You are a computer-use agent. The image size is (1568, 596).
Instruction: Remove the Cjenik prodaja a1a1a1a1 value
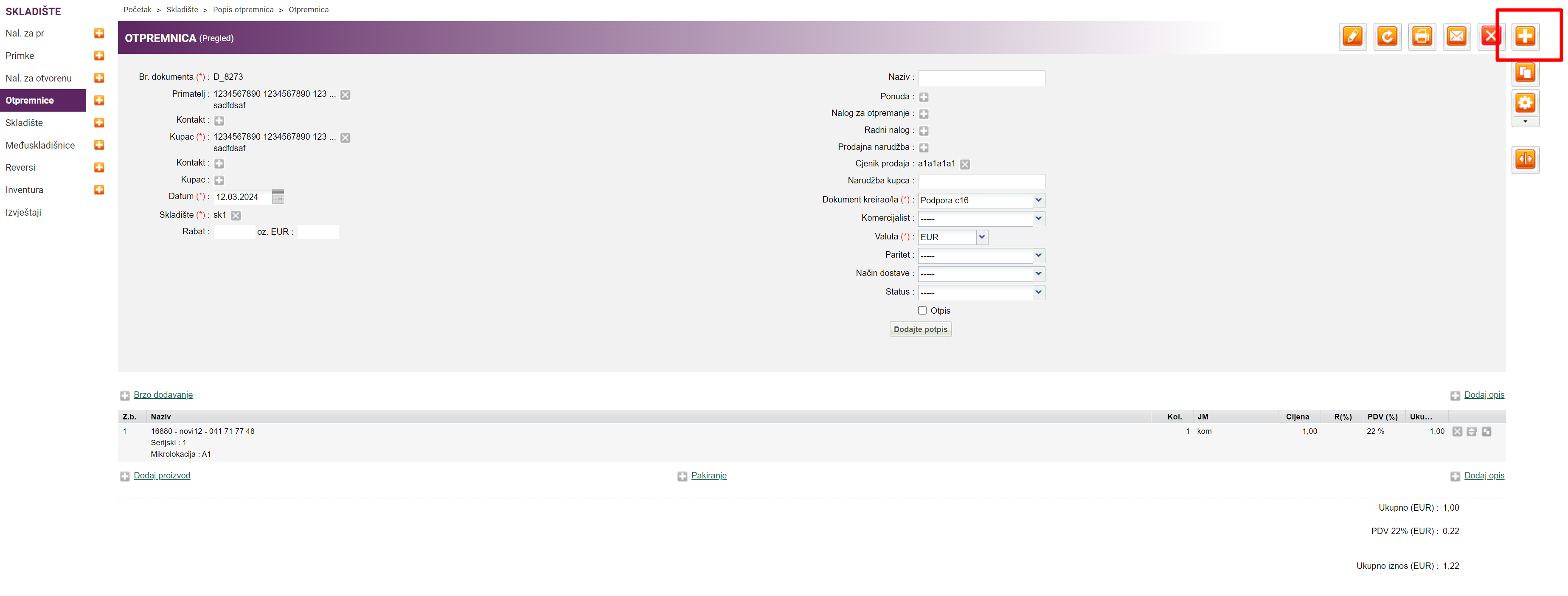tap(964, 164)
